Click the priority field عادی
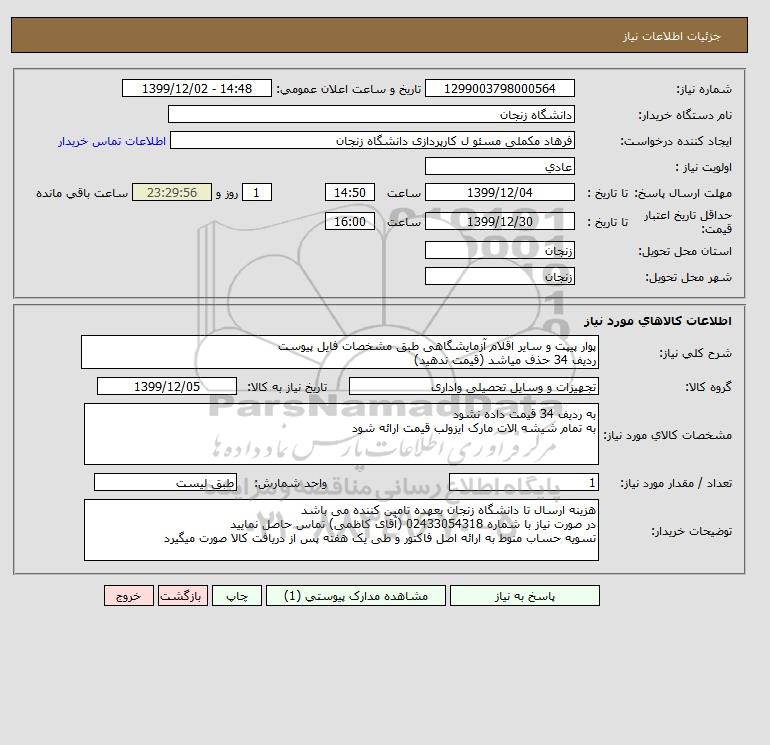770x745 pixels. coord(499,166)
